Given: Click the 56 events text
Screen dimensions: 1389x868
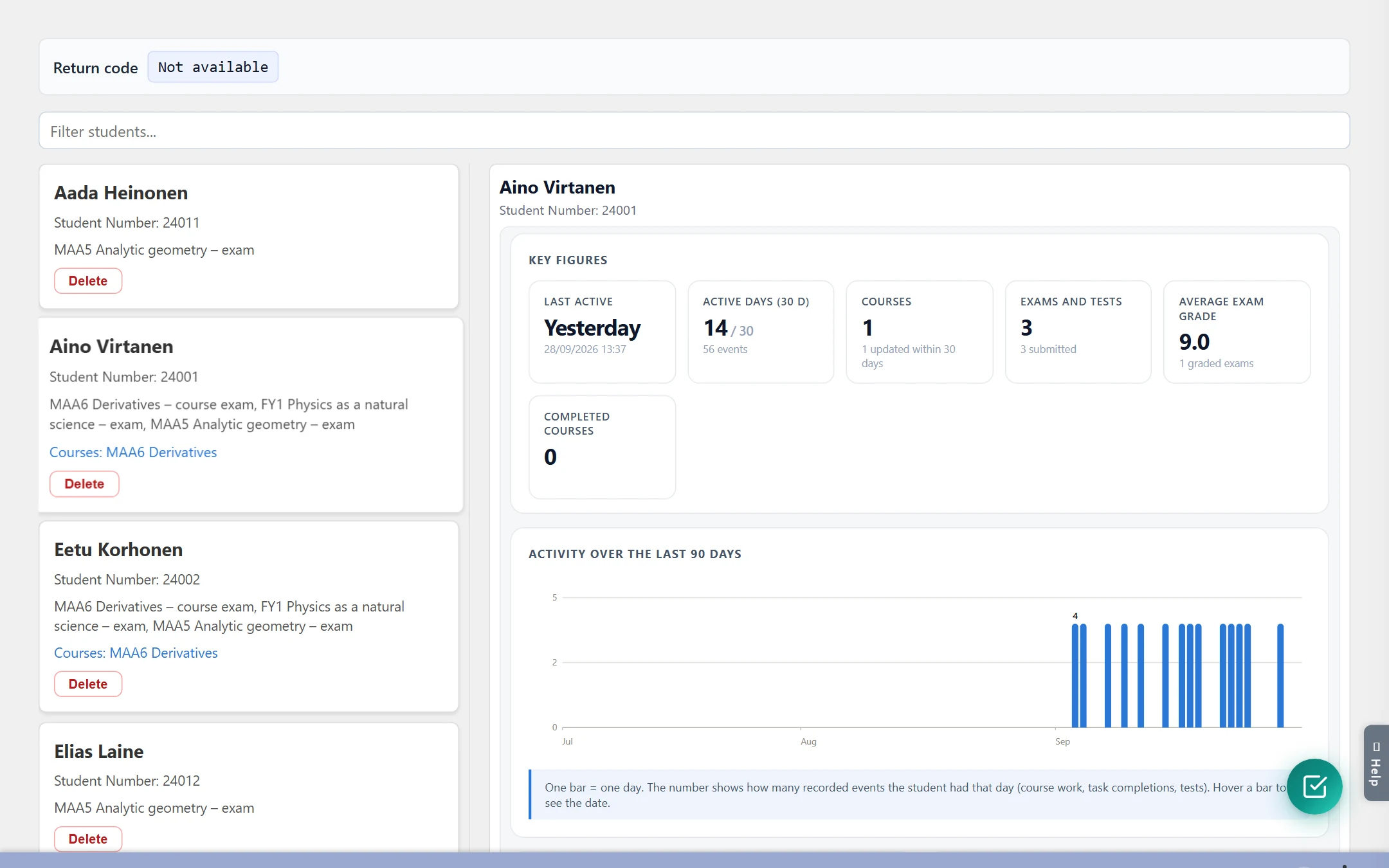Looking at the screenshot, I should [725, 349].
